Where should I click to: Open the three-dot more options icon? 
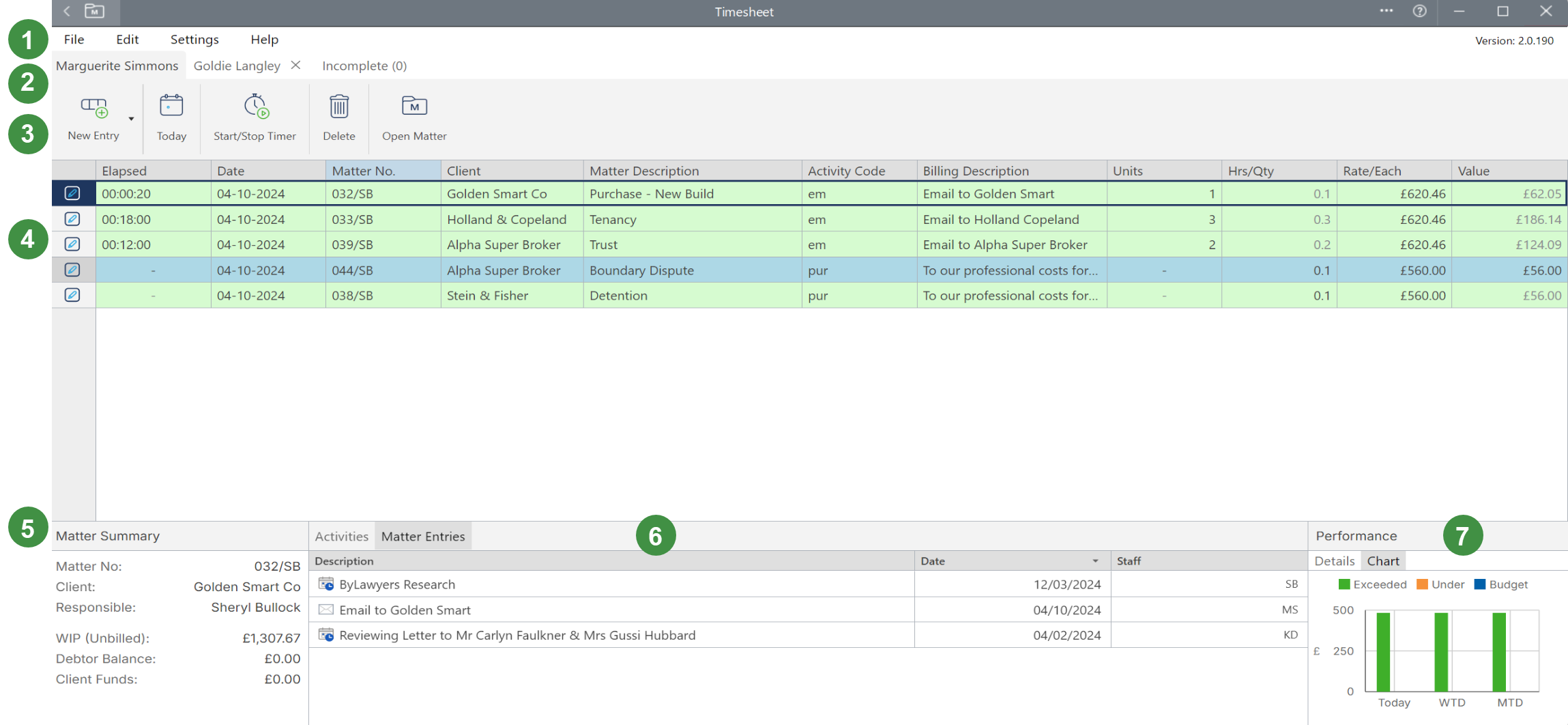coord(1386,11)
